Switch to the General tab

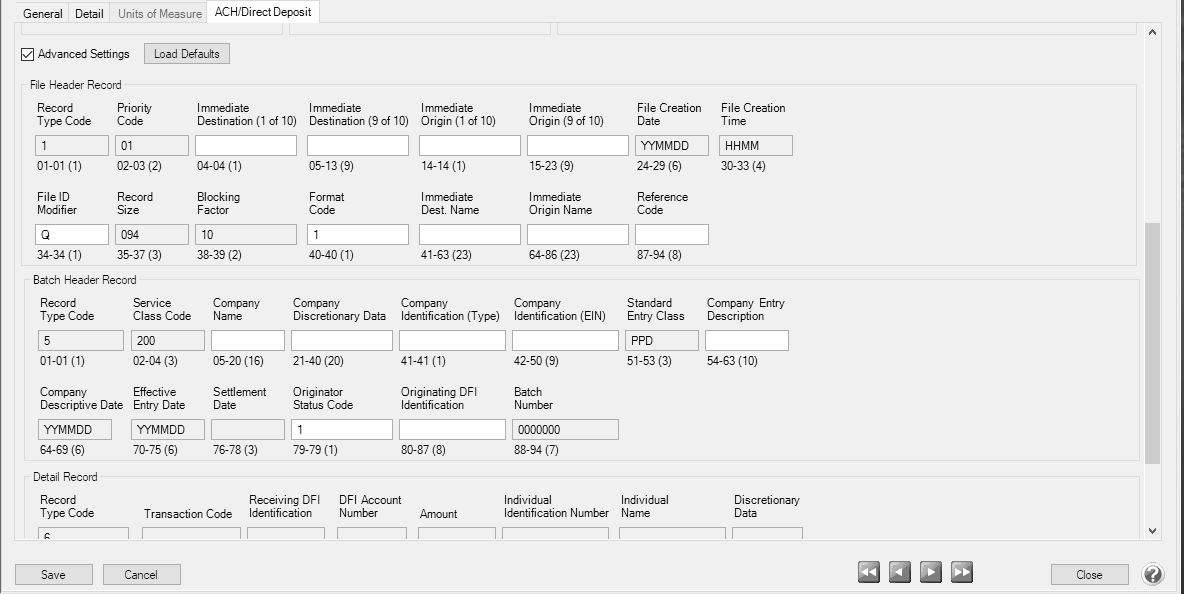pos(43,14)
